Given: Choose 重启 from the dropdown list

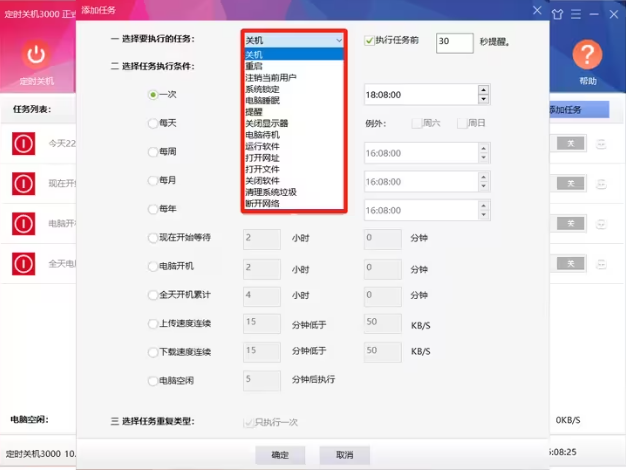Looking at the screenshot, I should pos(294,66).
